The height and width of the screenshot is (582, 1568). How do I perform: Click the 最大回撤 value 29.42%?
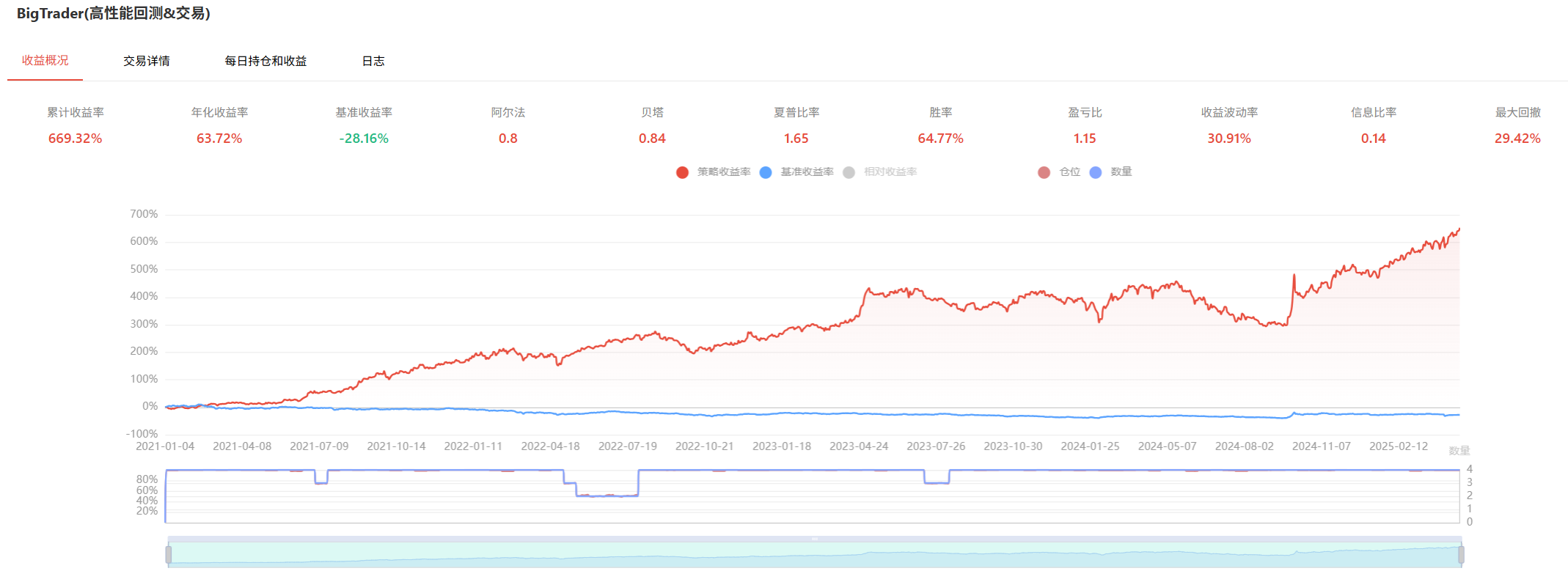point(1517,139)
